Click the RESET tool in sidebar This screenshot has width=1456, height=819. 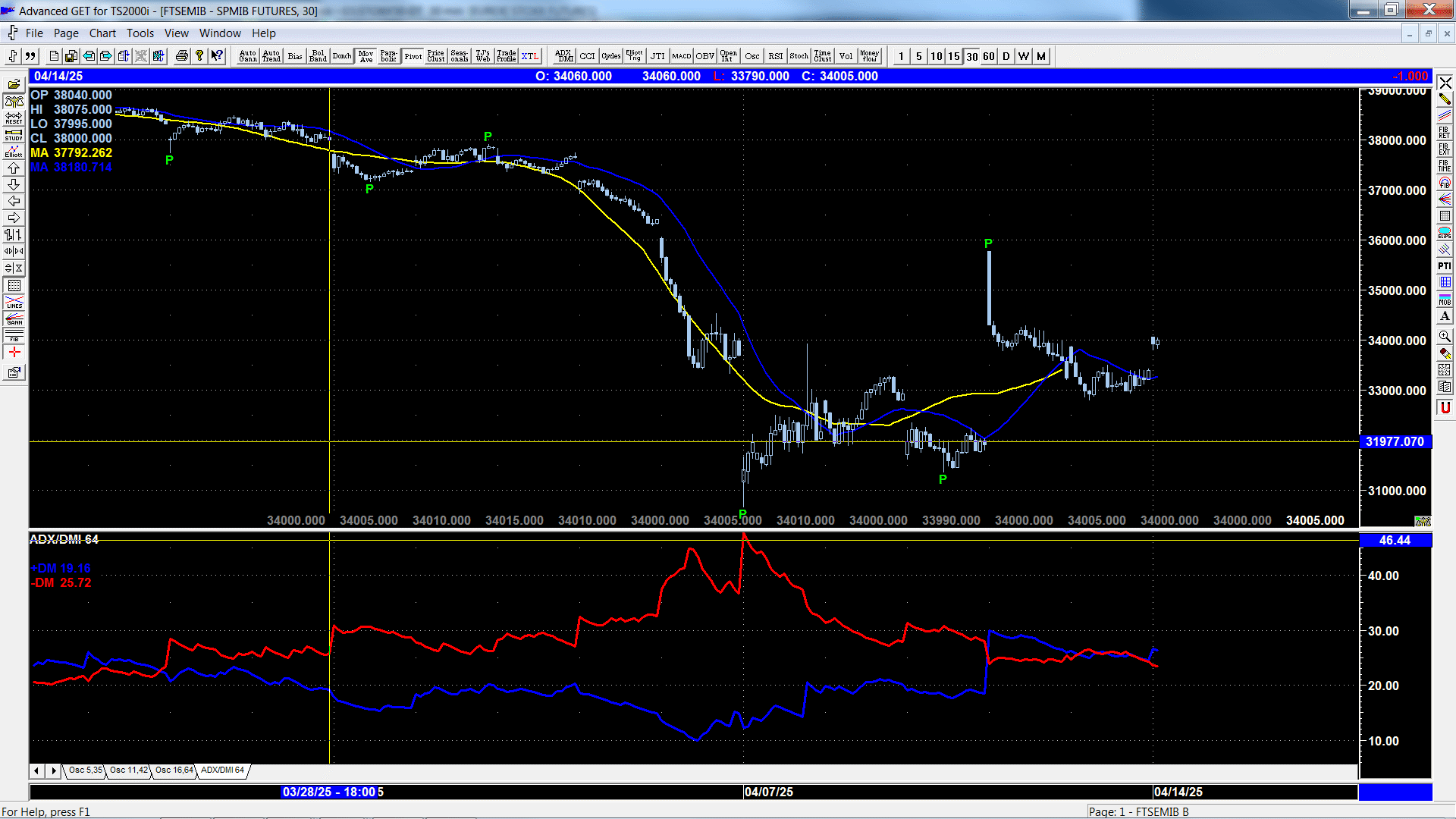pos(14,118)
